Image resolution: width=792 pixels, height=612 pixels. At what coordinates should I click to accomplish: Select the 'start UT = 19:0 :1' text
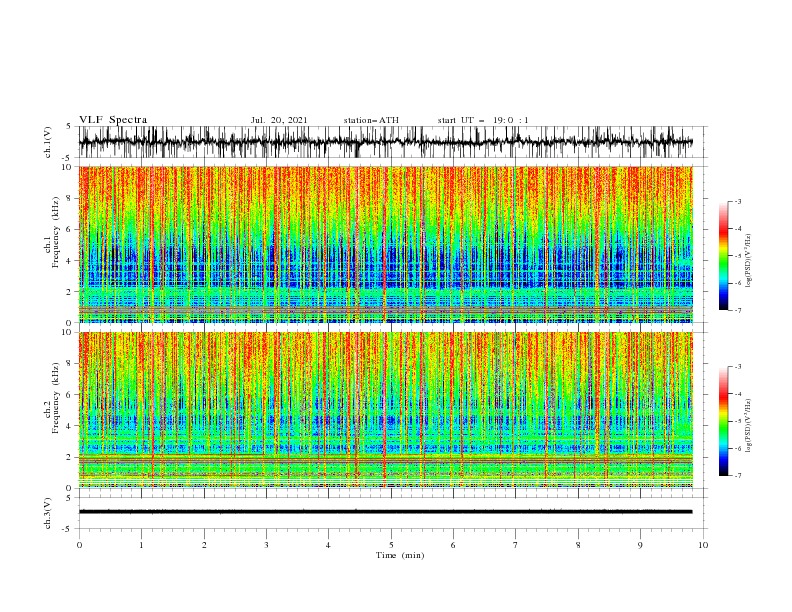tap(483, 120)
